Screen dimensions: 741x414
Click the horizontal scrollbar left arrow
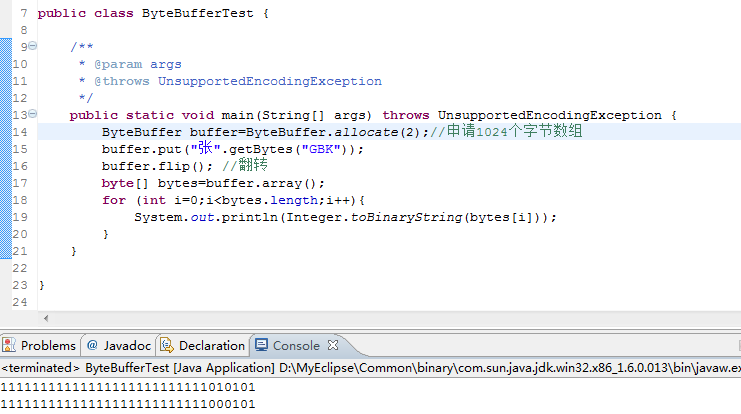pyautogui.click(x=46, y=318)
